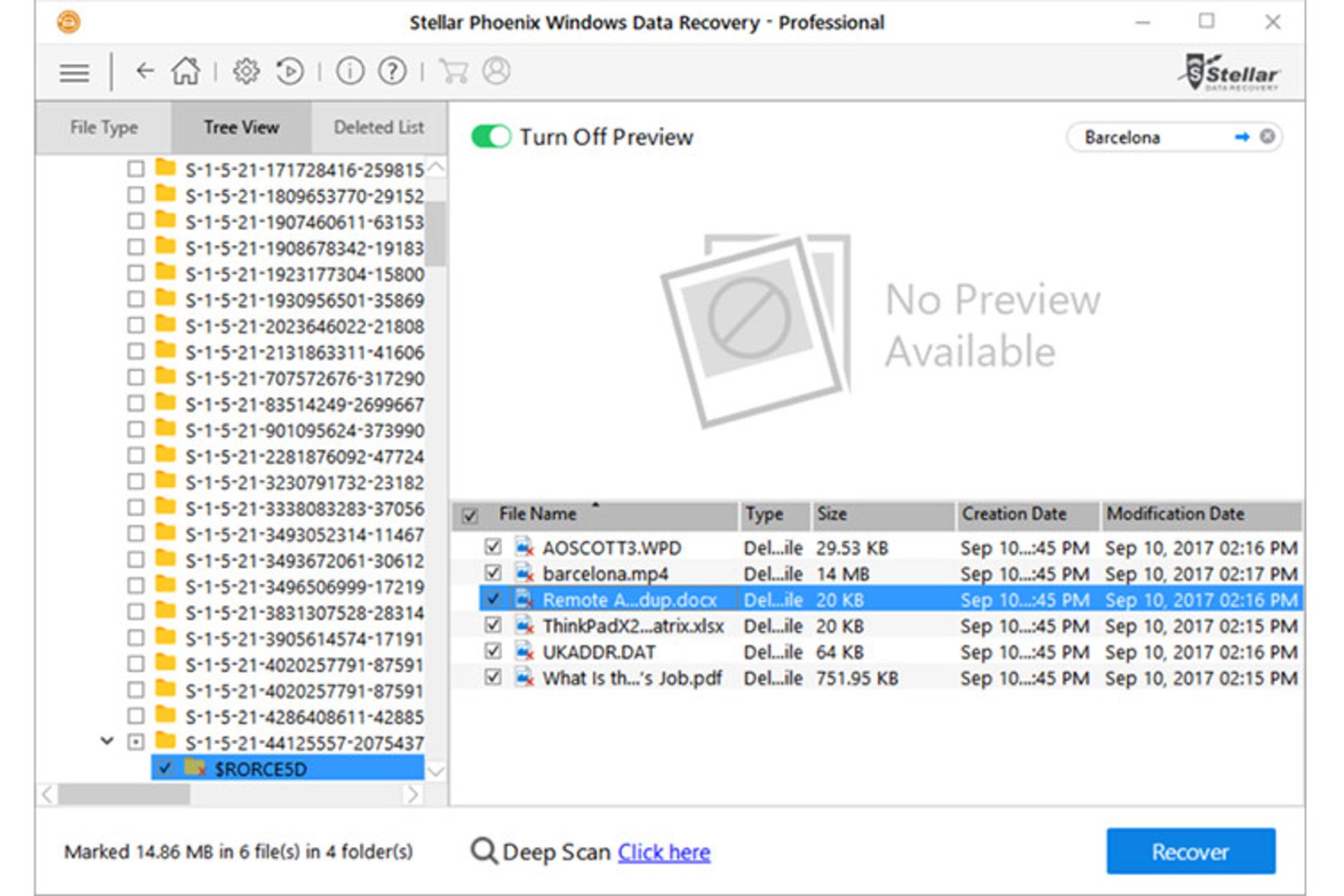Click the tree vertical scrollbar thumb
The width and height of the screenshot is (1344, 896).
436,233
